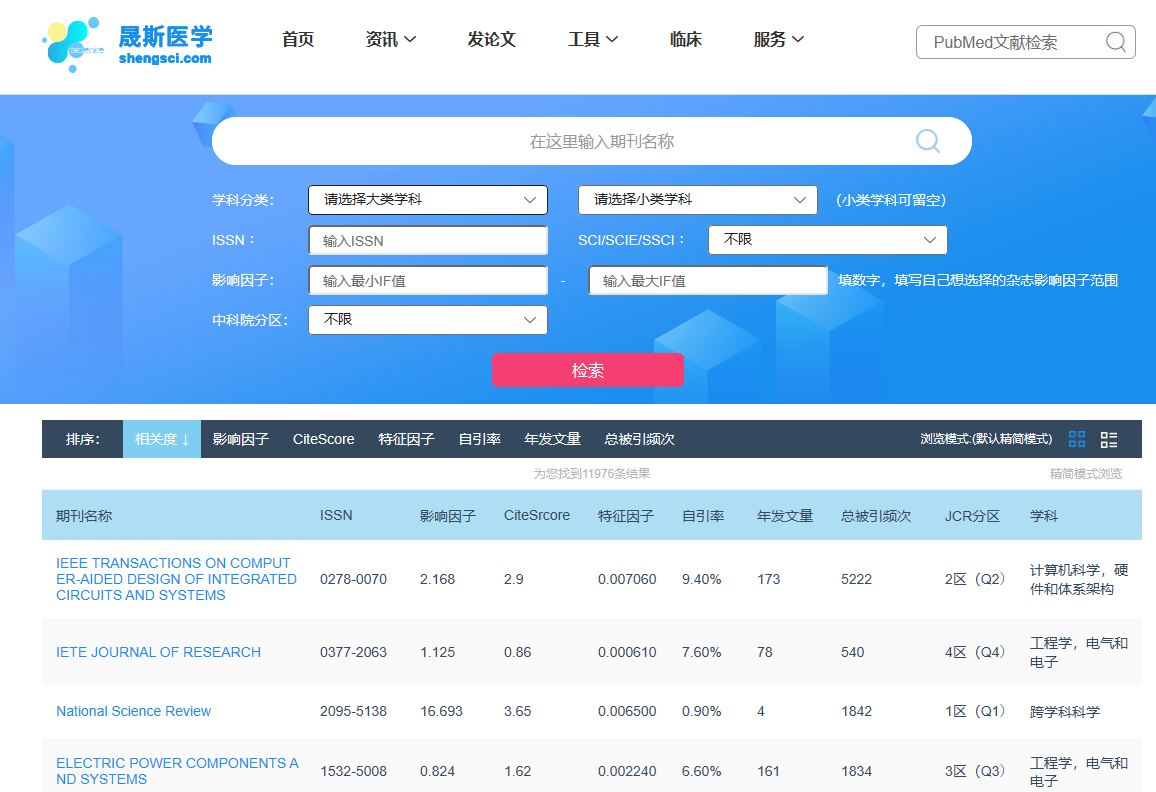Open the 请选择小类学科 dropdown
Viewport: 1156px width, 792px height.
tap(697, 200)
